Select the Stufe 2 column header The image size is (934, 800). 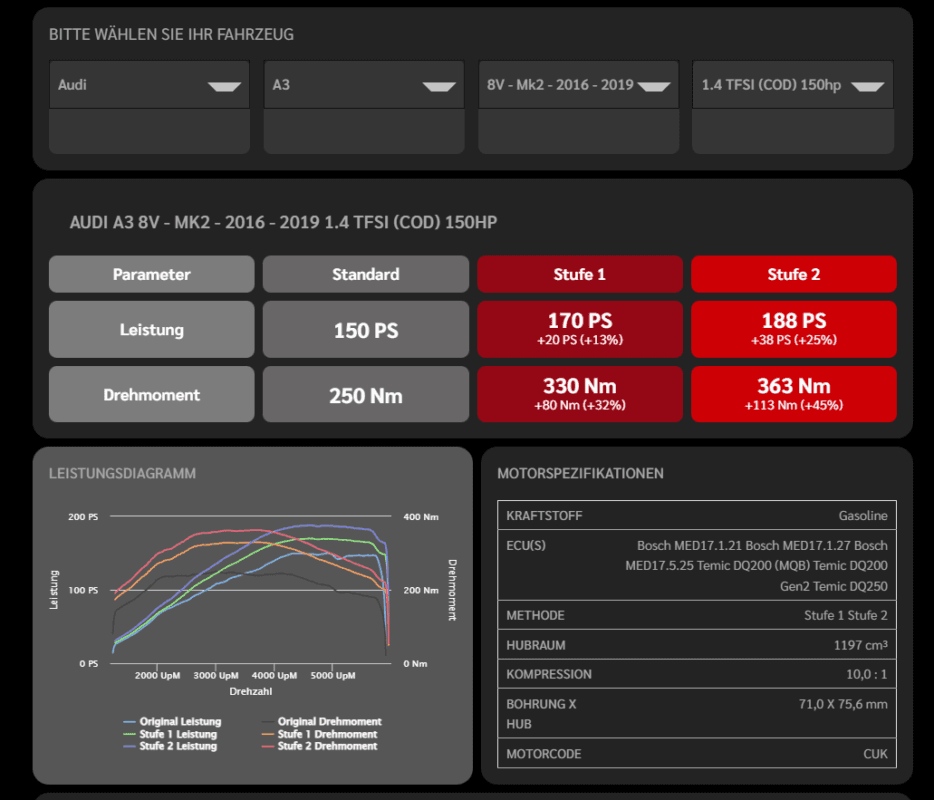click(x=794, y=274)
